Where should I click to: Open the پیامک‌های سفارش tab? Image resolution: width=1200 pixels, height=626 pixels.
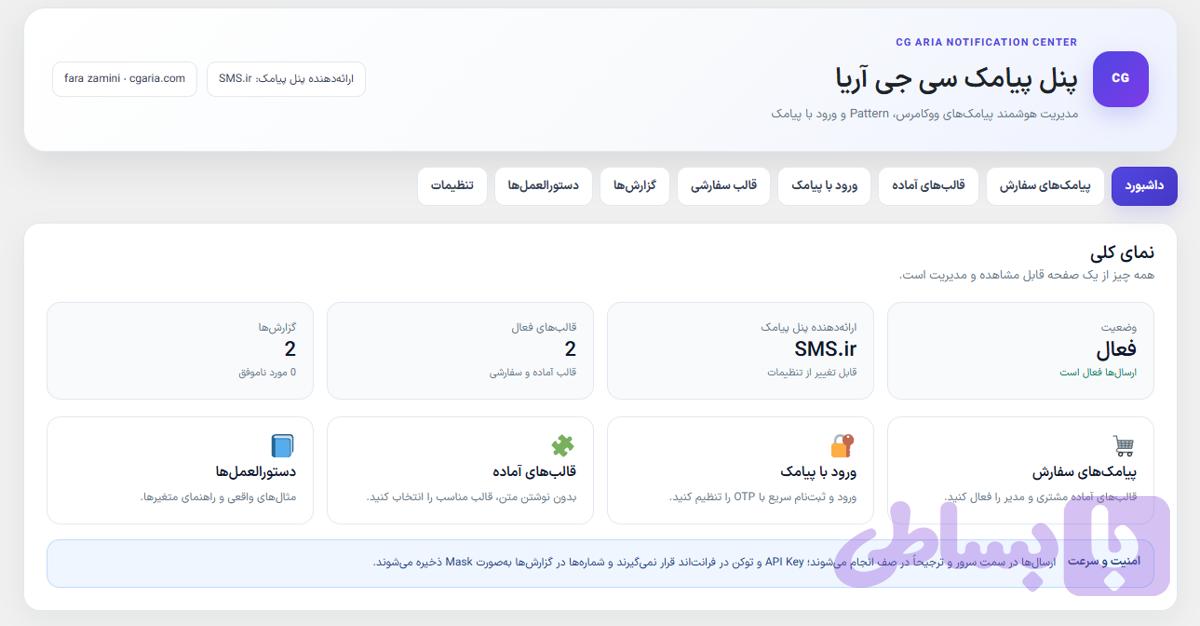1045,186
